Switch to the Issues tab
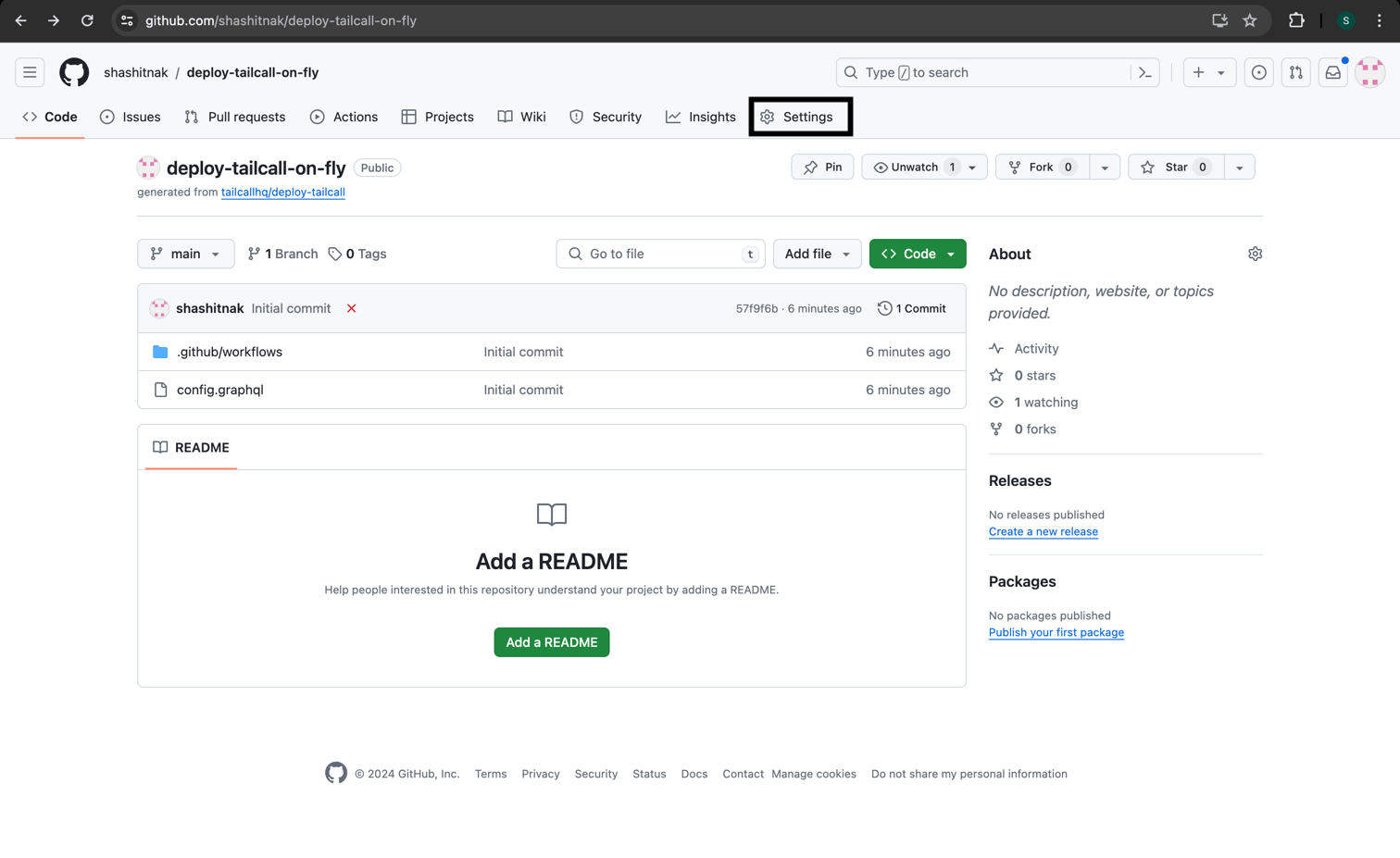 point(131,117)
